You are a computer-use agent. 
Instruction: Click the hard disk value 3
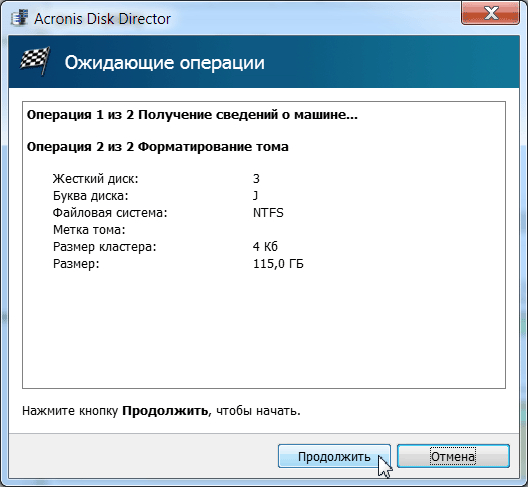(x=256, y=178)
